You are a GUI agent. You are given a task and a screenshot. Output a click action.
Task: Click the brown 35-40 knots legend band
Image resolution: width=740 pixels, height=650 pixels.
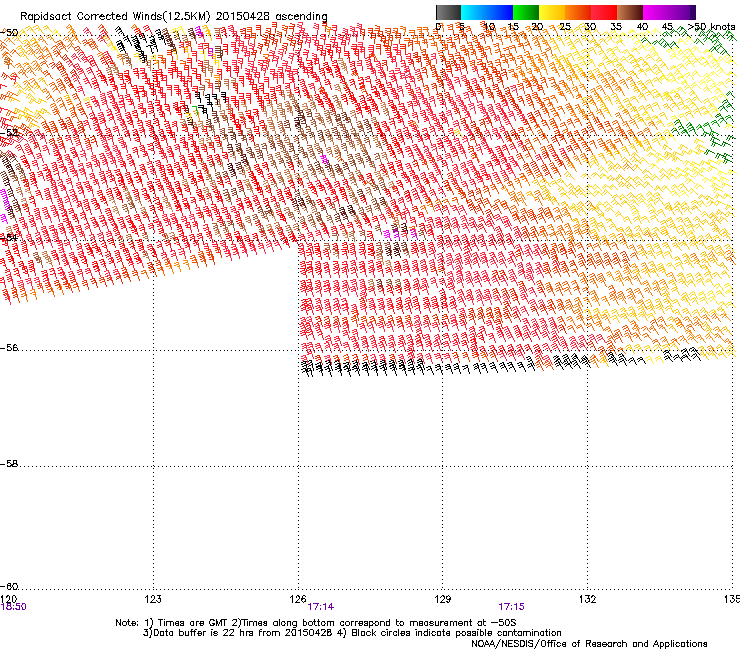(630, 12)
